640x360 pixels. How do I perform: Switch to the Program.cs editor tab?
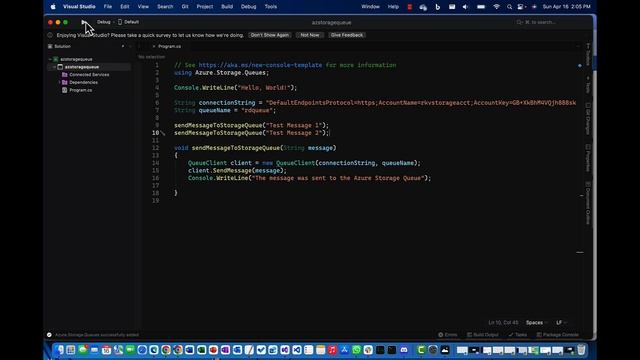click(x=169, y=47)
